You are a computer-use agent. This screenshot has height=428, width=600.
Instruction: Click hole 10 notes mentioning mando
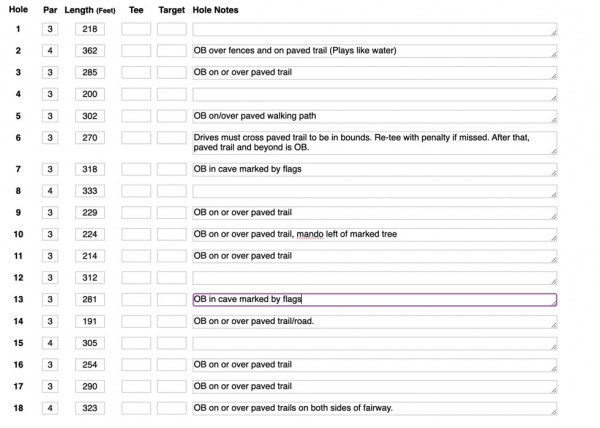(x=373, y=234)
